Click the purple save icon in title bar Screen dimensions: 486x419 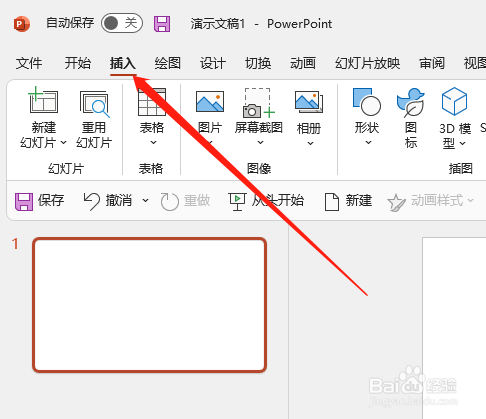tap(162, 24)
